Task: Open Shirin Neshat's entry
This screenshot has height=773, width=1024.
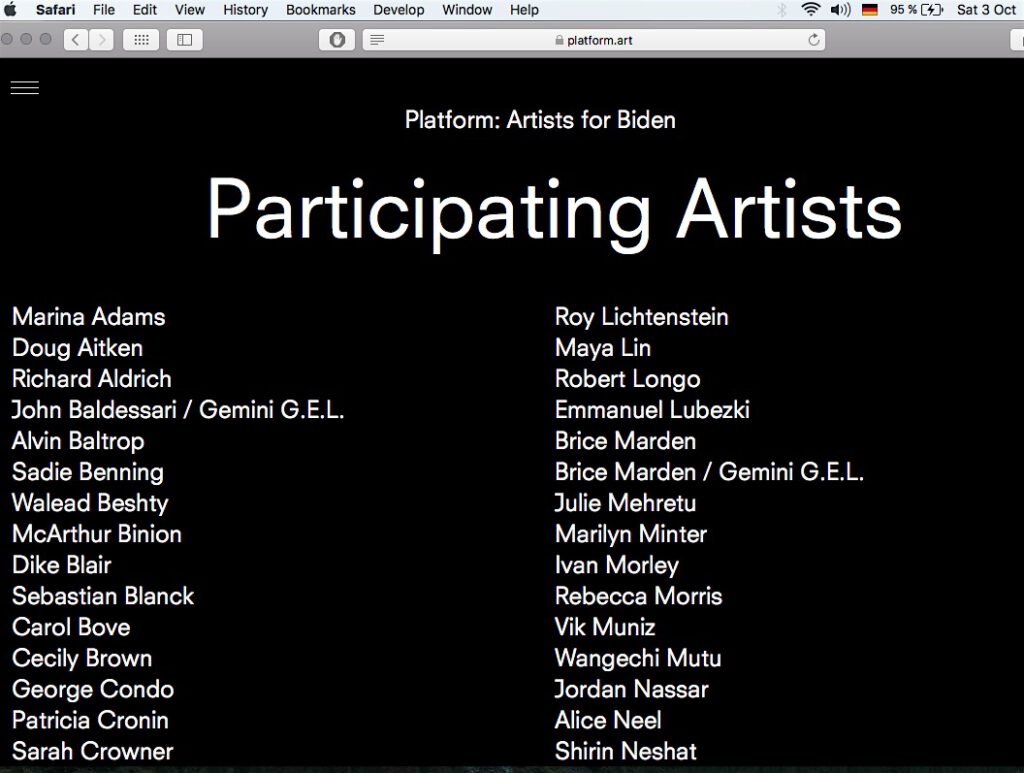Action: coord(626,751)
